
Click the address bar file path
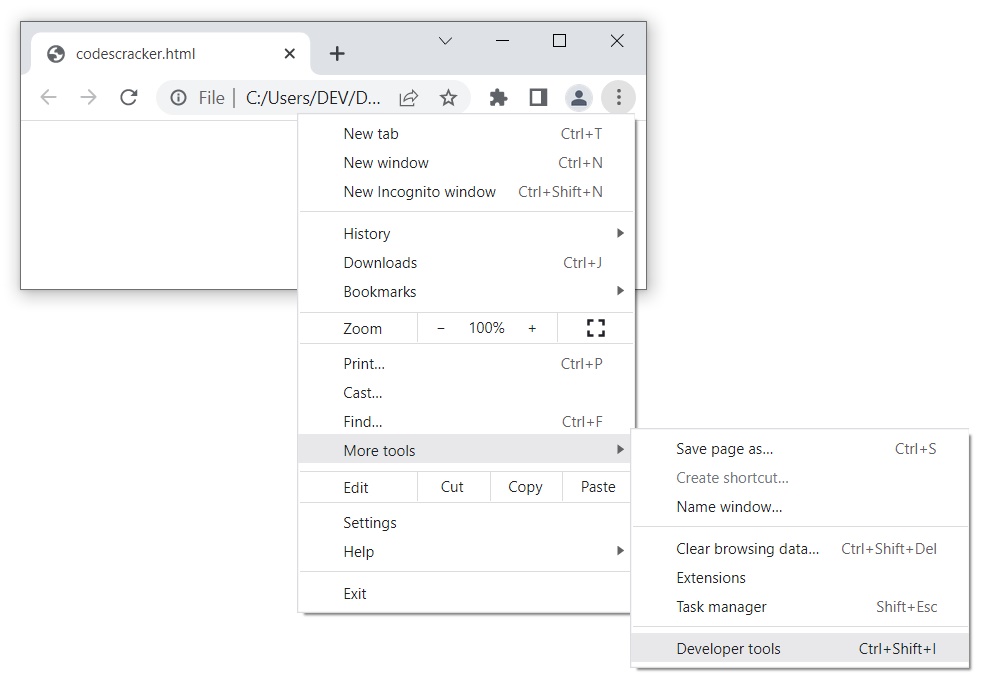tap(313, 97)
